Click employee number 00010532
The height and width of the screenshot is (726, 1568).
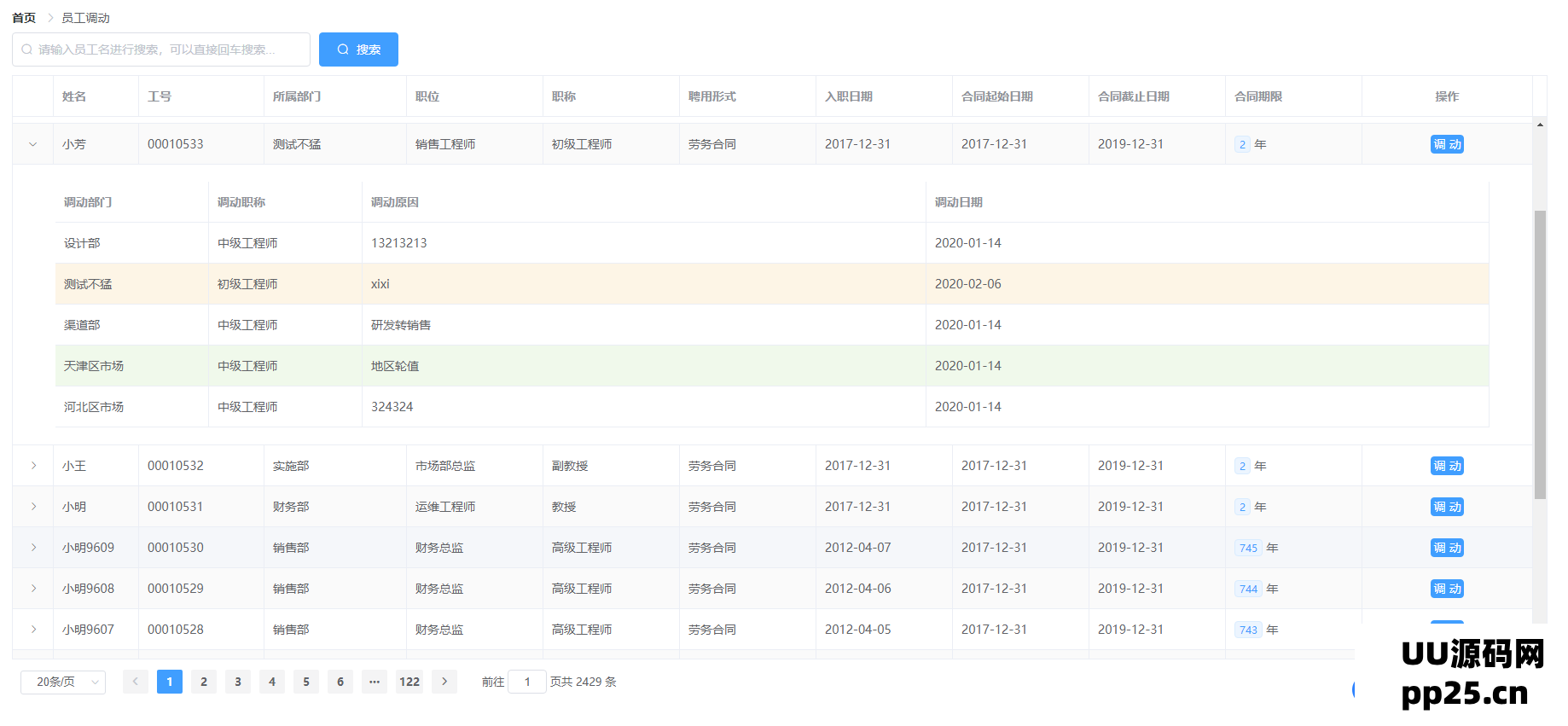176,466
